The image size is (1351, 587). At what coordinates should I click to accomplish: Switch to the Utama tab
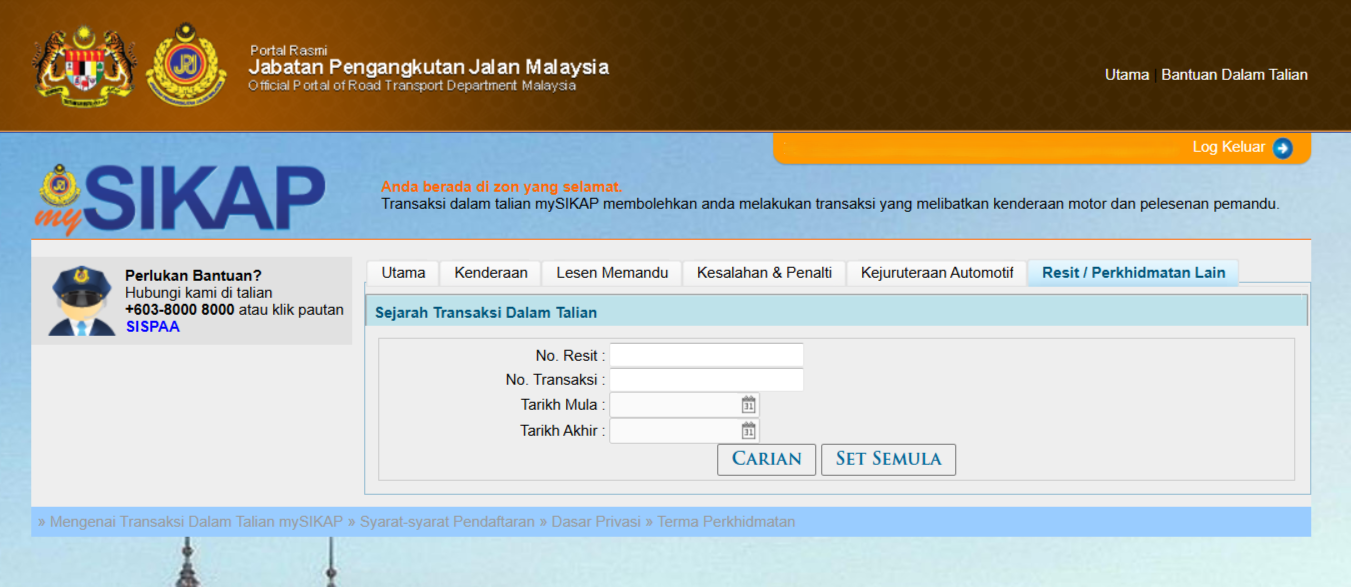(403, 273)
